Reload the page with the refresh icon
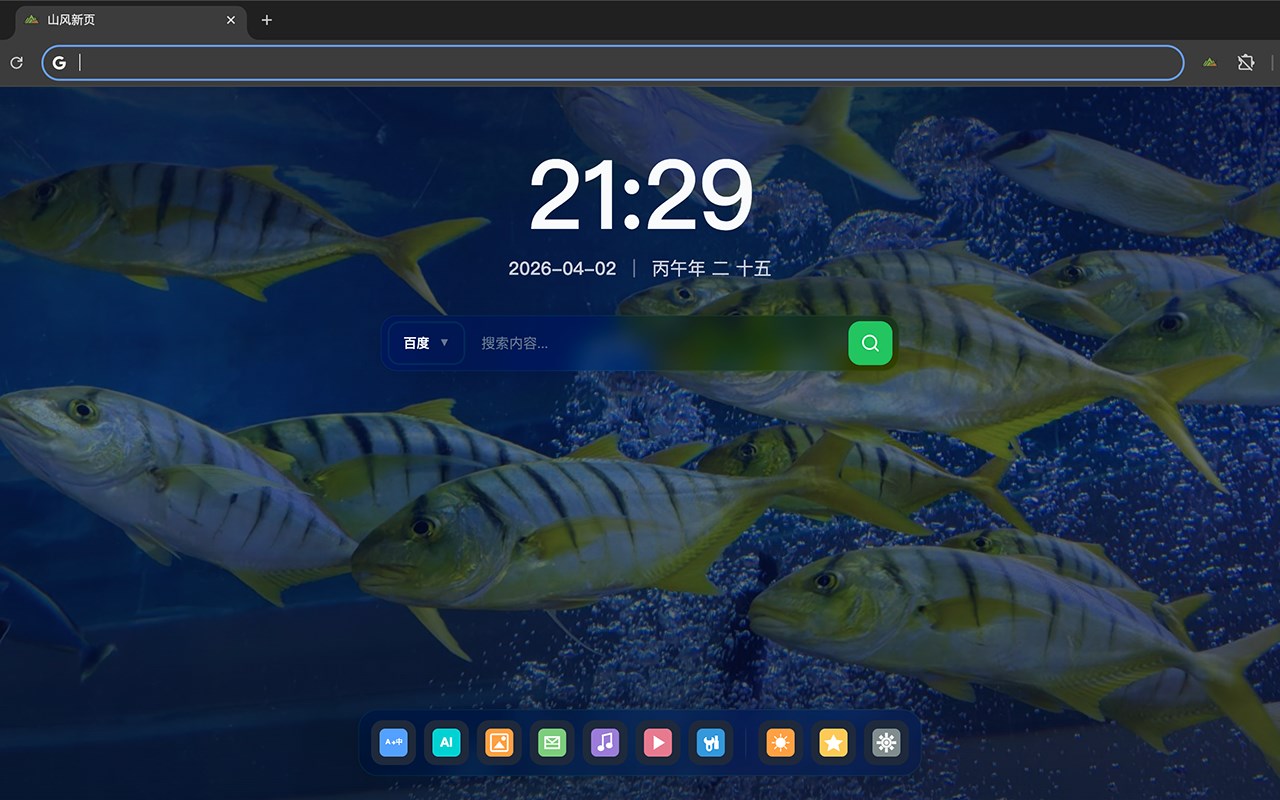This screenshot has width=1280, height=800. coord(16,63)
